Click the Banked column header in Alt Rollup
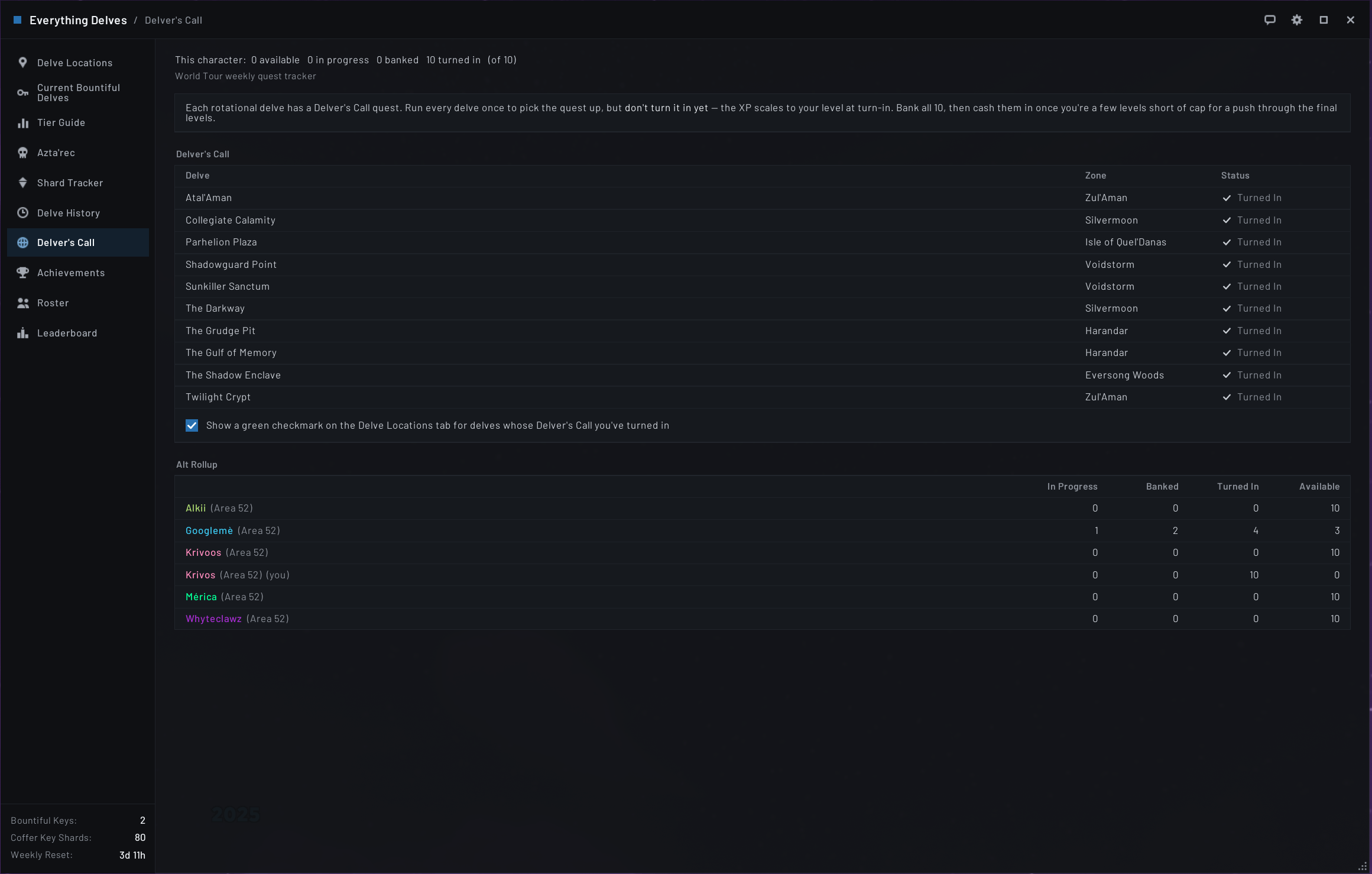This screenshot has width=1372, height=874. tap(1162, 487)
